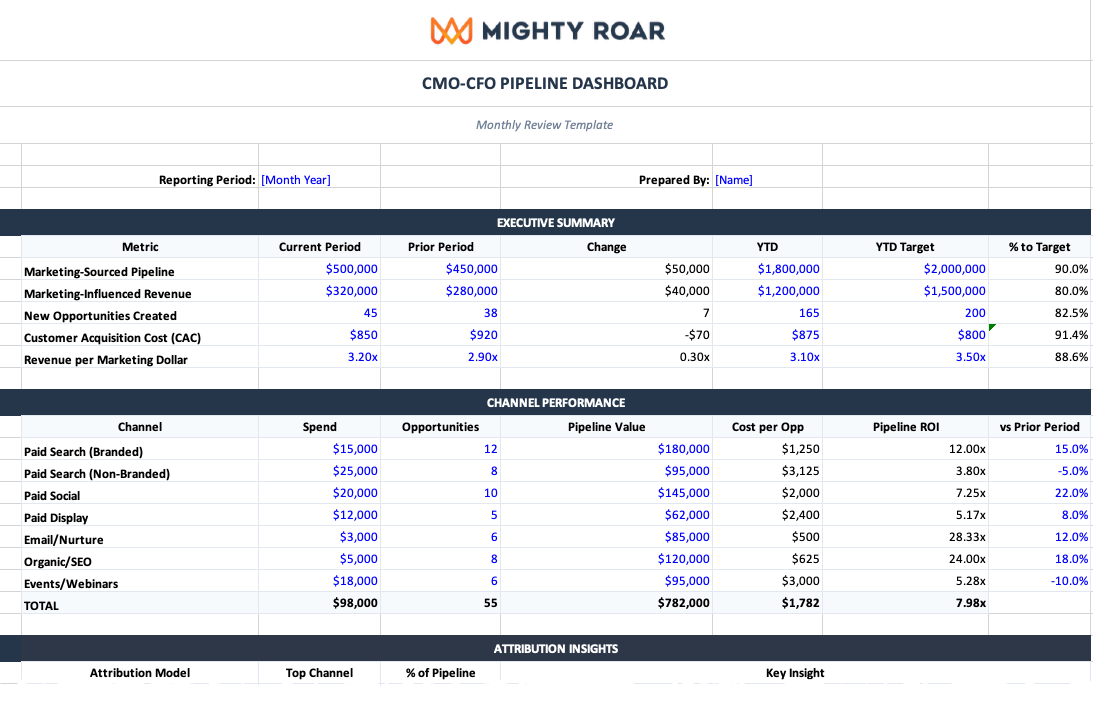The height and width of the screenshot is (713, 1093).
Task: Click the Email/Nurture cost per opp $500
Action: 805,536
